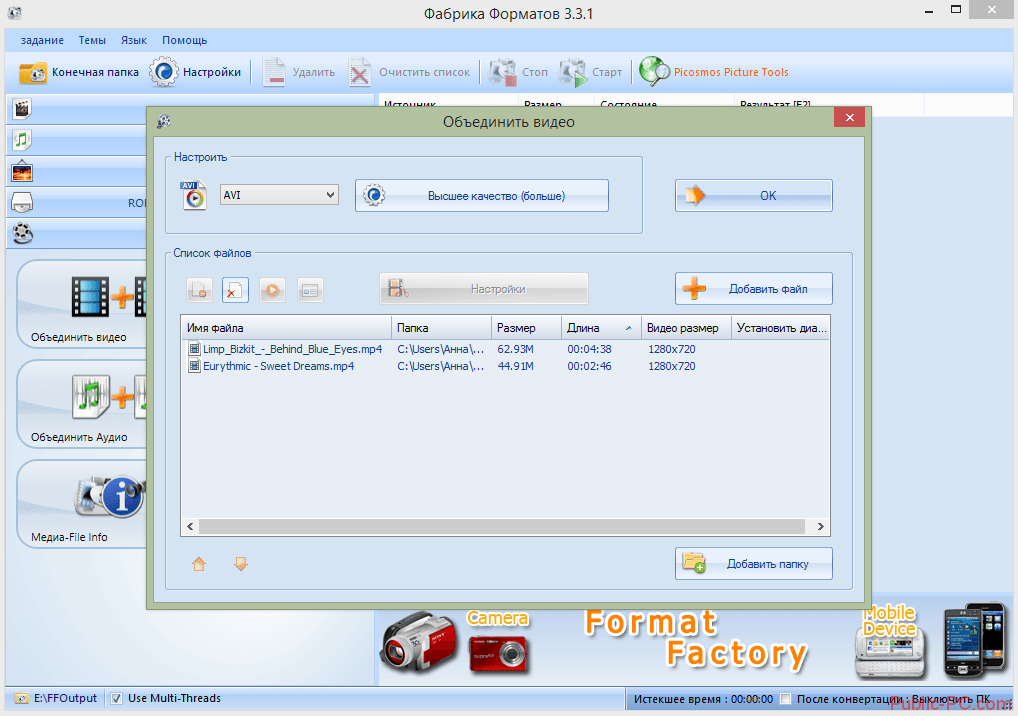1018x716 pixels.
Task: Expand the ROM device section in the sidebar
Action: [x=75, y=203]
